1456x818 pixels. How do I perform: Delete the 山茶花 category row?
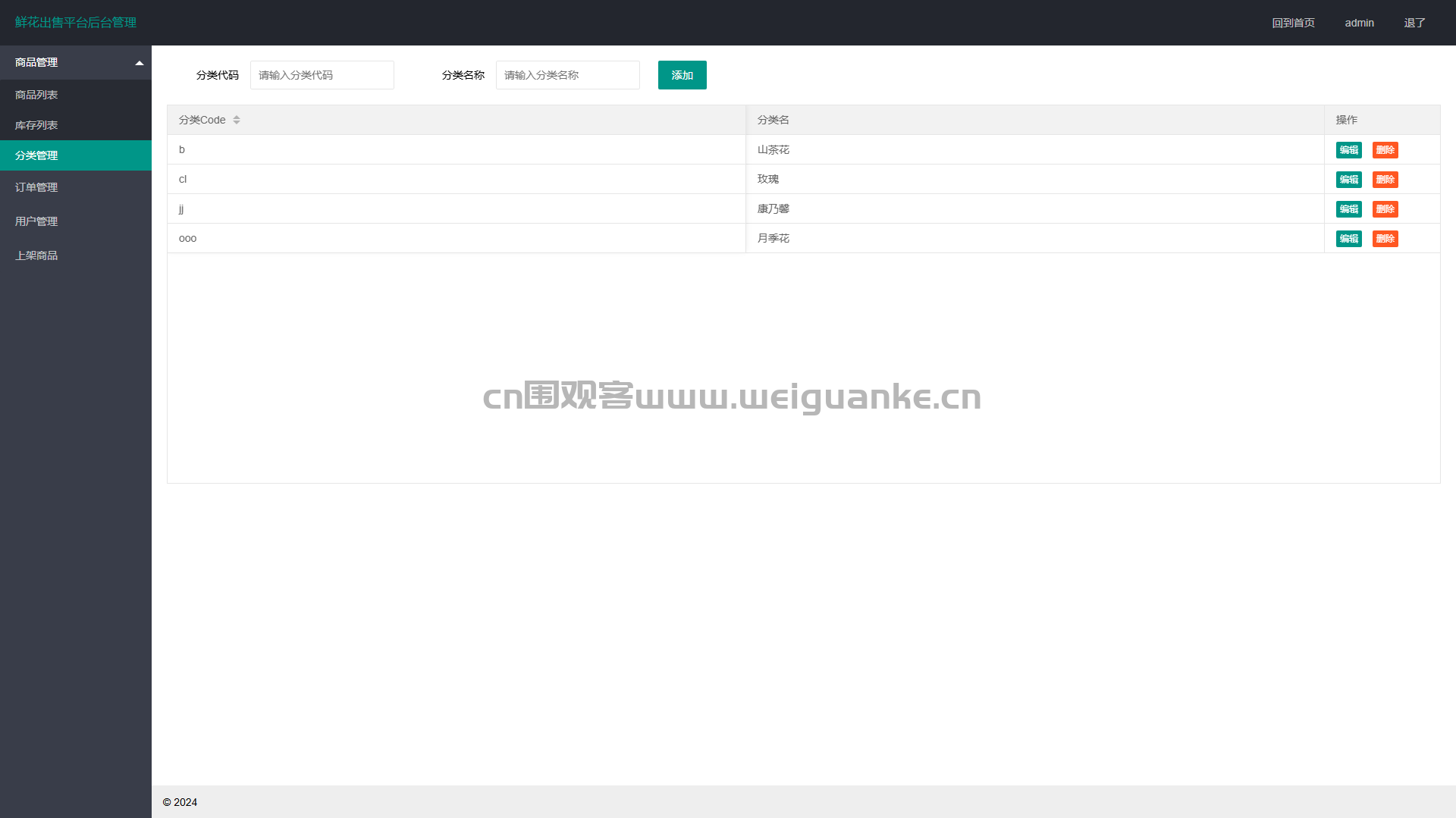point(1385,150)
